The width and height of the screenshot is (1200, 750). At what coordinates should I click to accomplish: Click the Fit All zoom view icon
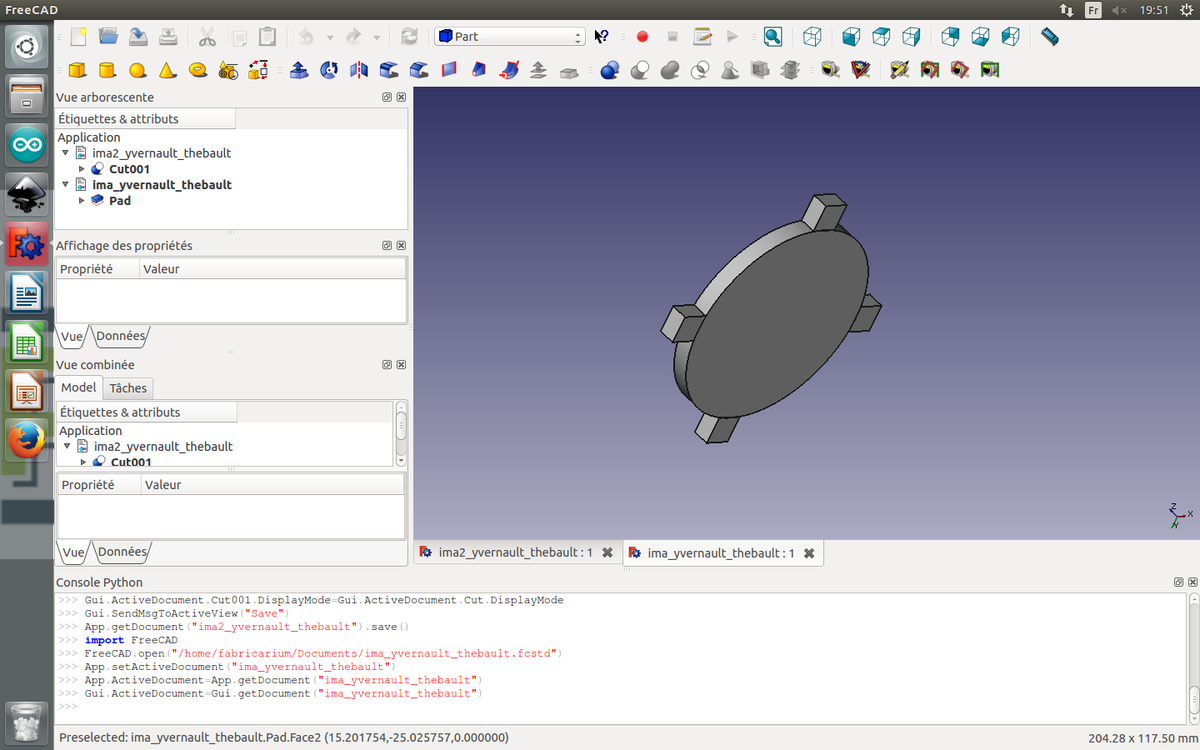click(x=772, y=37)
